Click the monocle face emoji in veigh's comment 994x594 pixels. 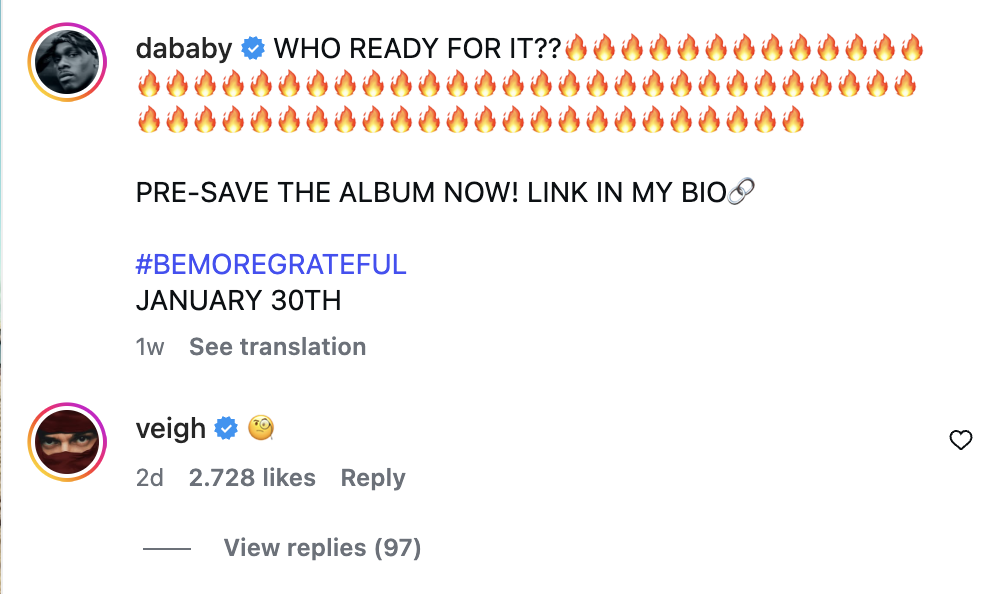[x=261, y=429]
